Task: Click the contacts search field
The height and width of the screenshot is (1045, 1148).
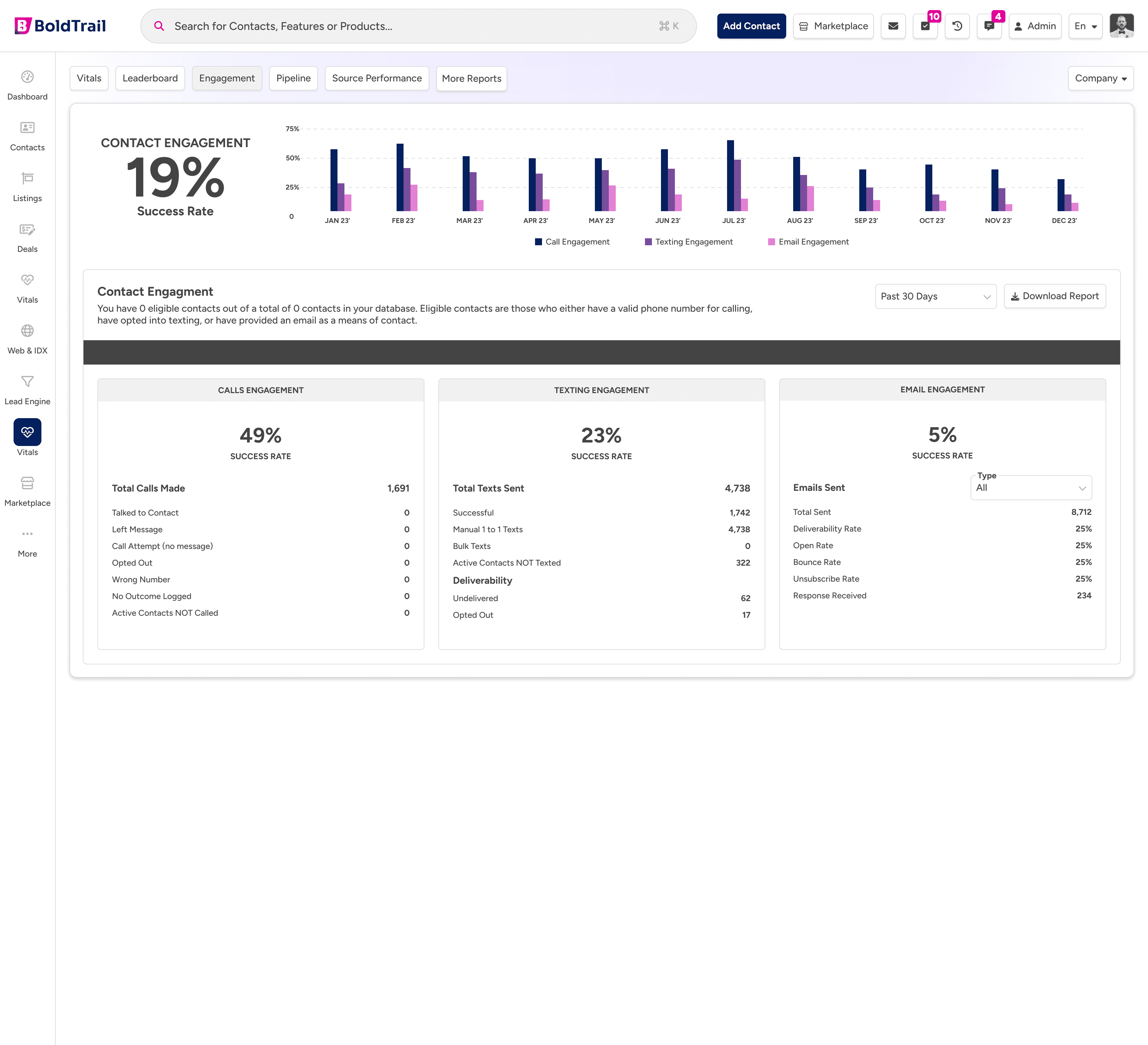Action: (x=418, y=26)
